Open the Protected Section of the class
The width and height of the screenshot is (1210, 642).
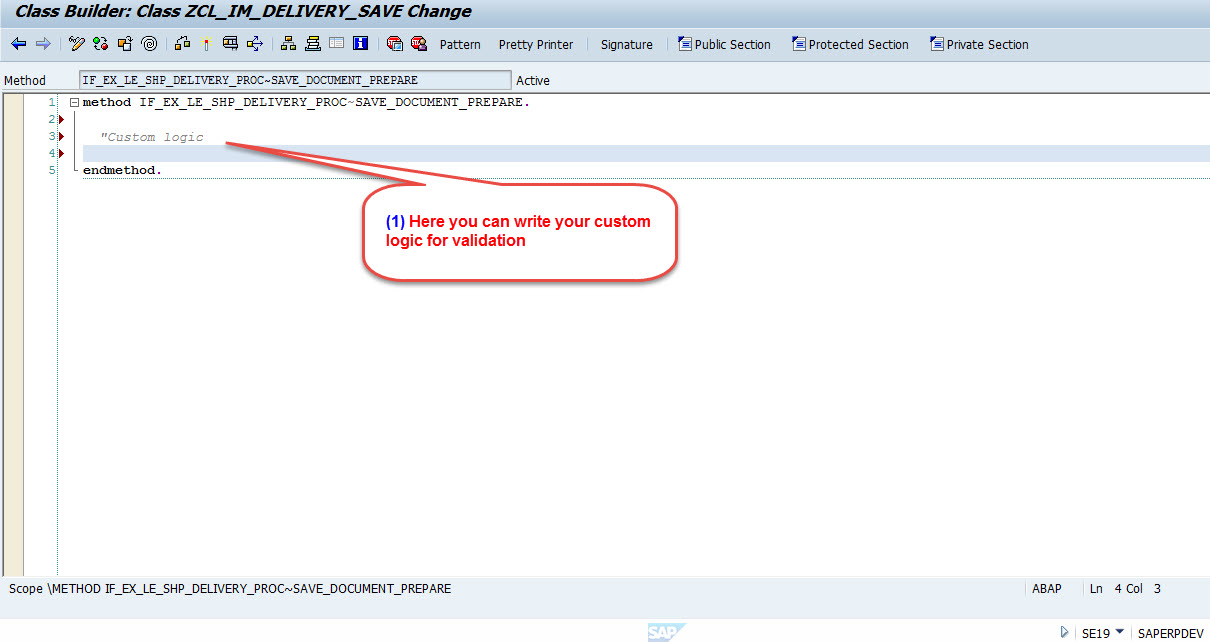(x=850, y=44)
